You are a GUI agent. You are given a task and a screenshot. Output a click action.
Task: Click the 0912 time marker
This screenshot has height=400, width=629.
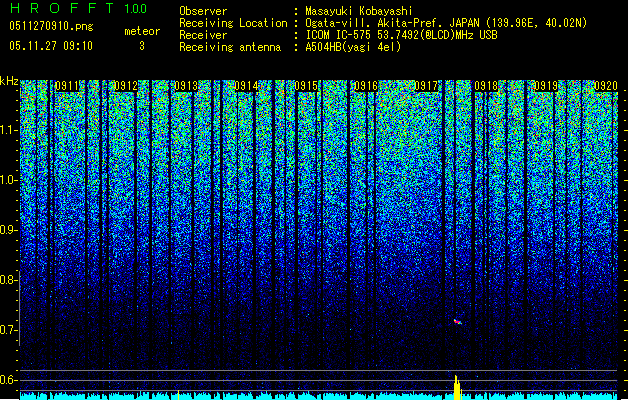point(126,86)
